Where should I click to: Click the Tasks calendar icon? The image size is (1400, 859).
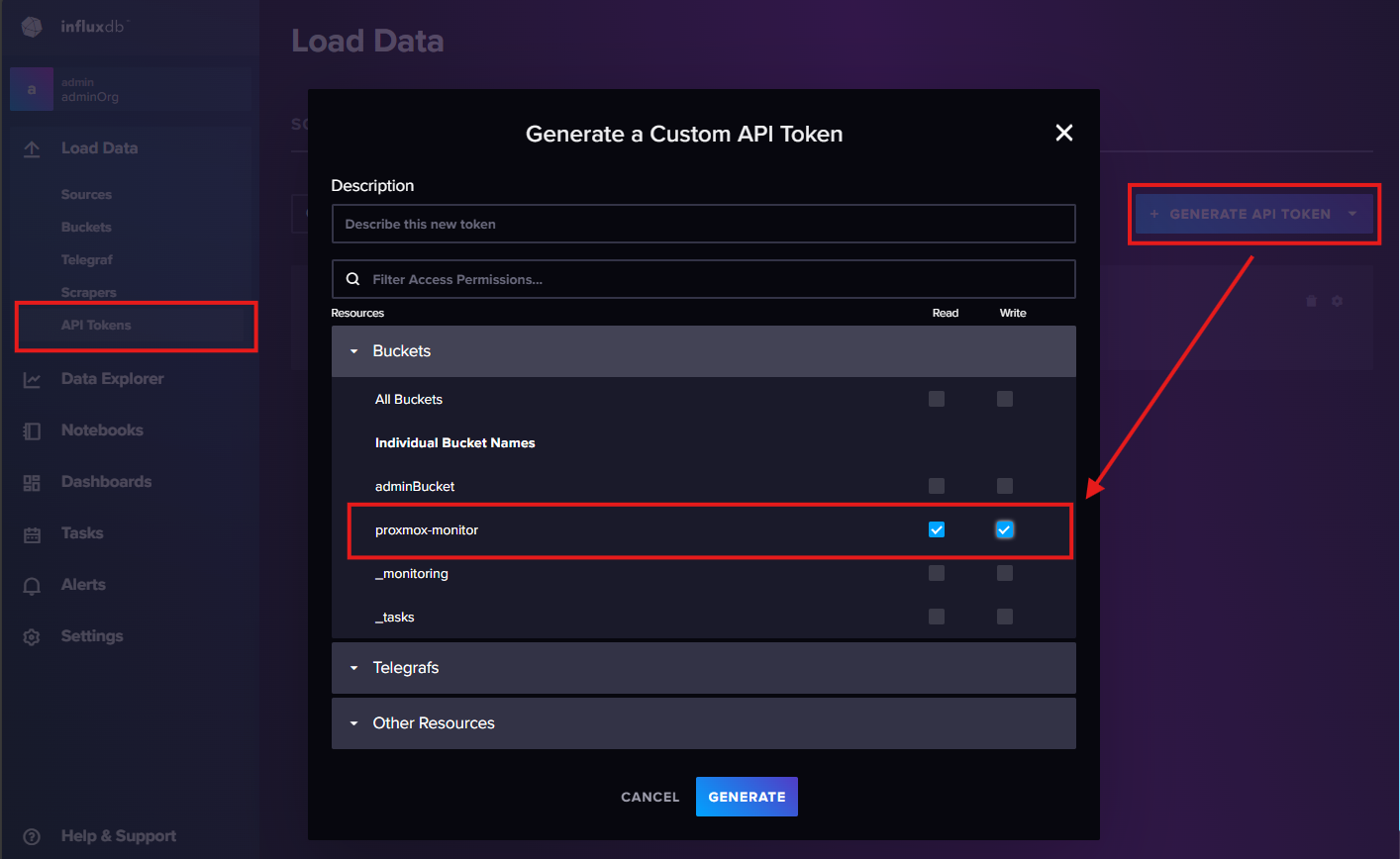[32, 534]
